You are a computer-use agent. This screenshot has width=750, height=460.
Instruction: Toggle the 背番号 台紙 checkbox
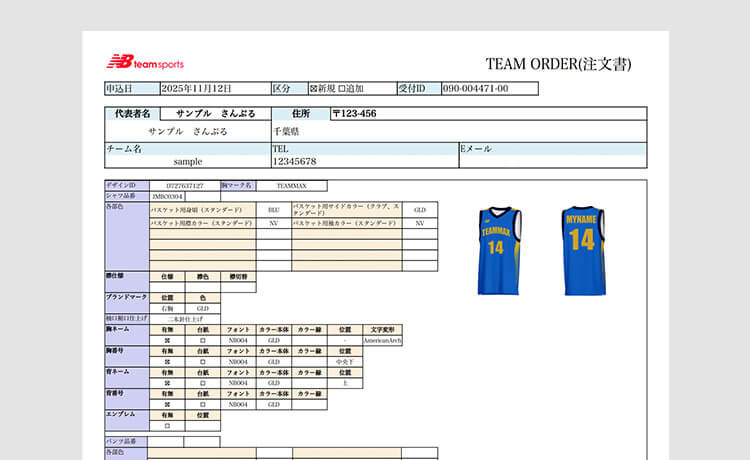pyautogui.click(x=203, y=404)
